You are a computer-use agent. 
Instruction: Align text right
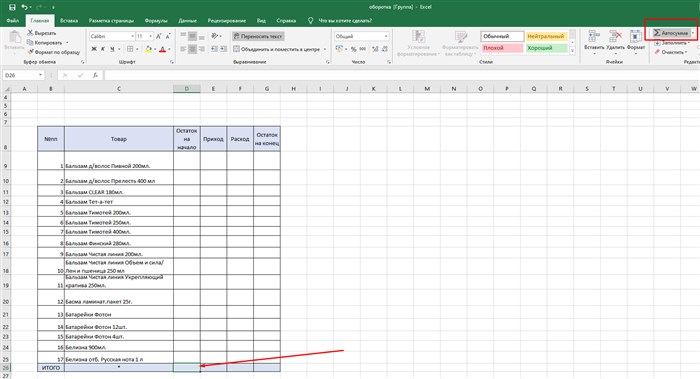coord(202,49)
